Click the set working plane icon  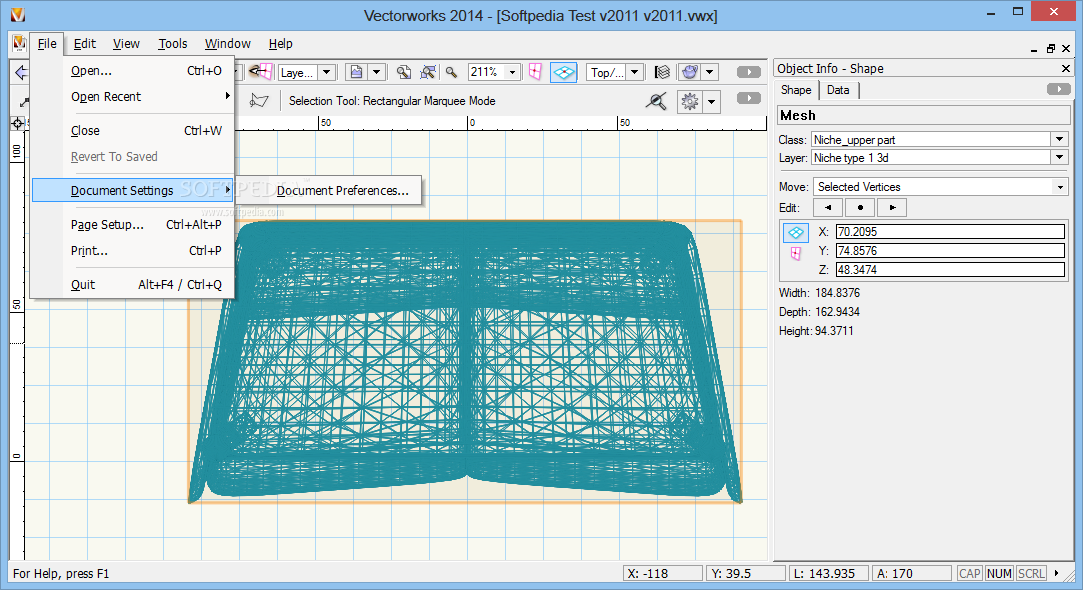pos(260,72)
